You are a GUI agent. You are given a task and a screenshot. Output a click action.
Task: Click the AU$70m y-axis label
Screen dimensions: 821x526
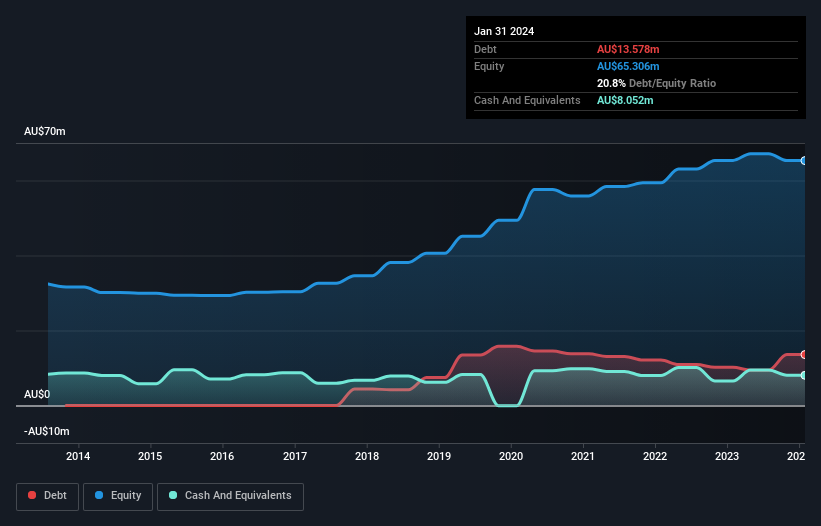coord(45,131)
